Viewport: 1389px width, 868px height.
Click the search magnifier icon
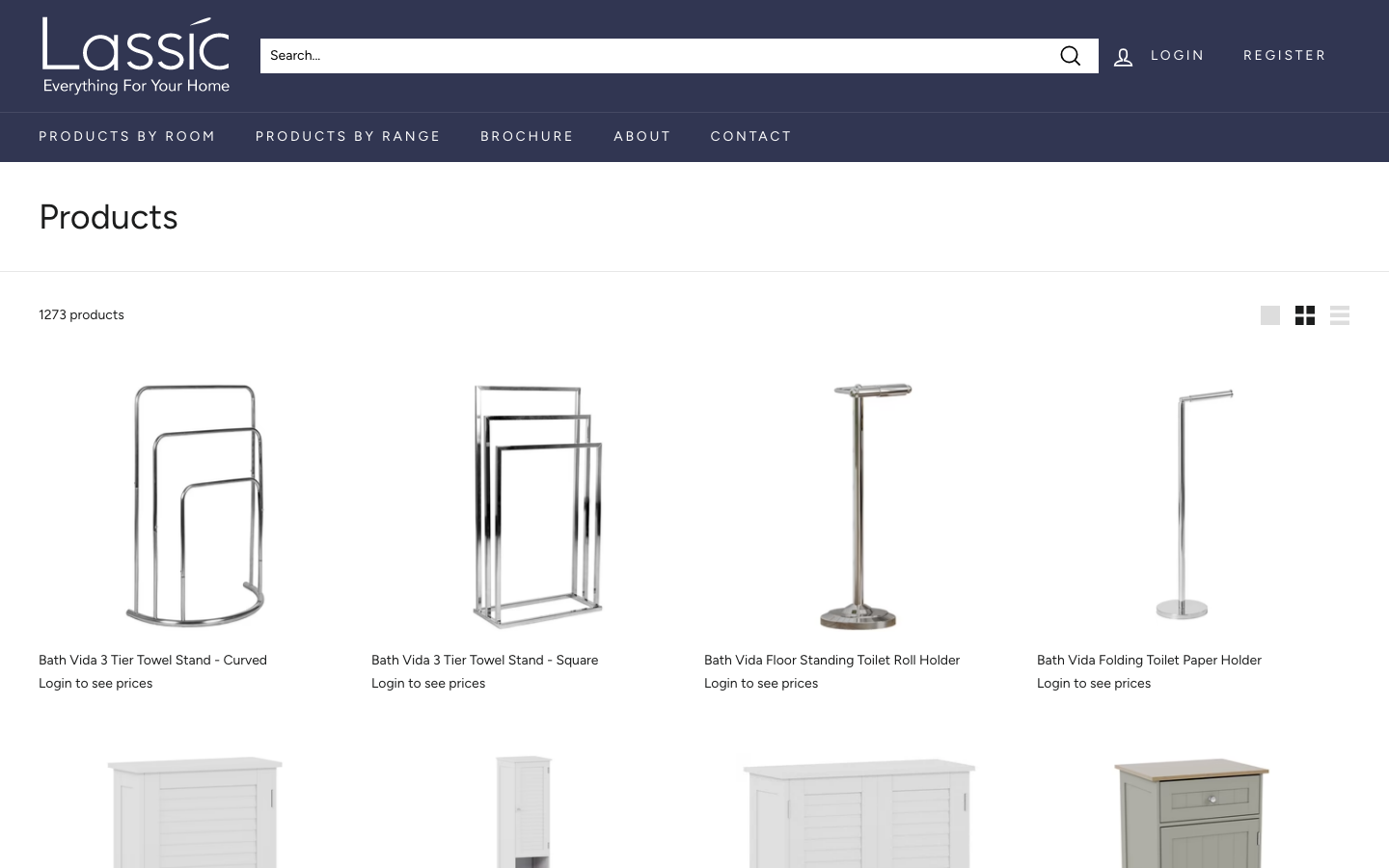[x=1070, y=56]
